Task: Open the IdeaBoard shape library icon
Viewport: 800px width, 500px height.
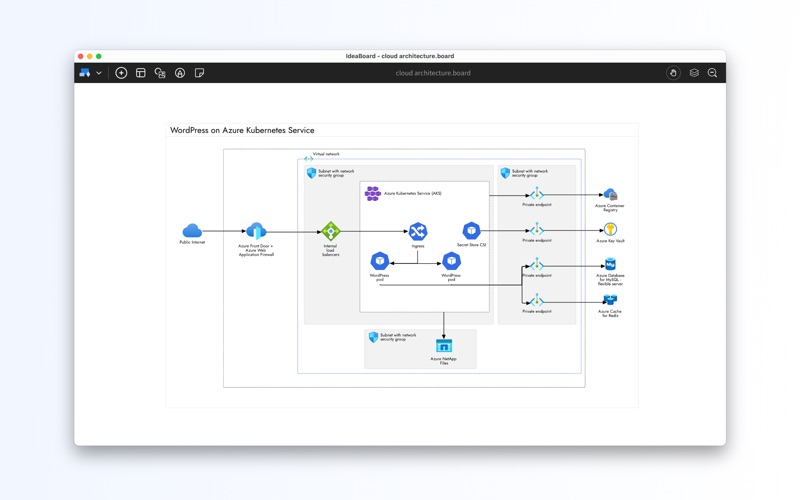Action: (85, 73)
